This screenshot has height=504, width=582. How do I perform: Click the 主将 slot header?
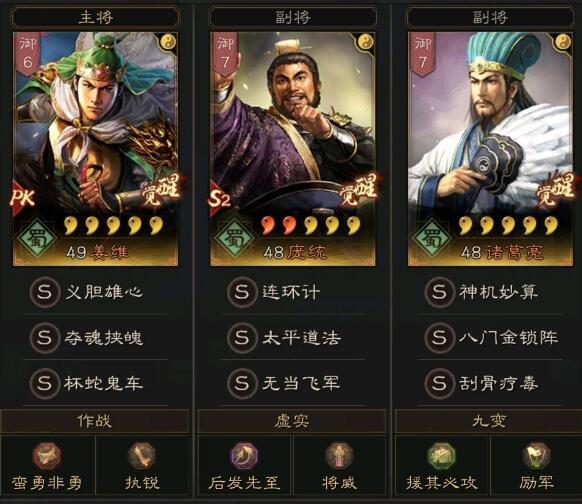[95, 17]
